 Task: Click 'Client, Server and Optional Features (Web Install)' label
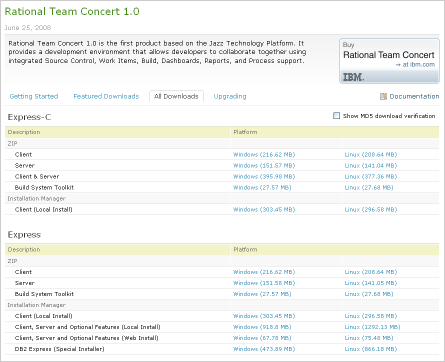(x=87, y=338)
